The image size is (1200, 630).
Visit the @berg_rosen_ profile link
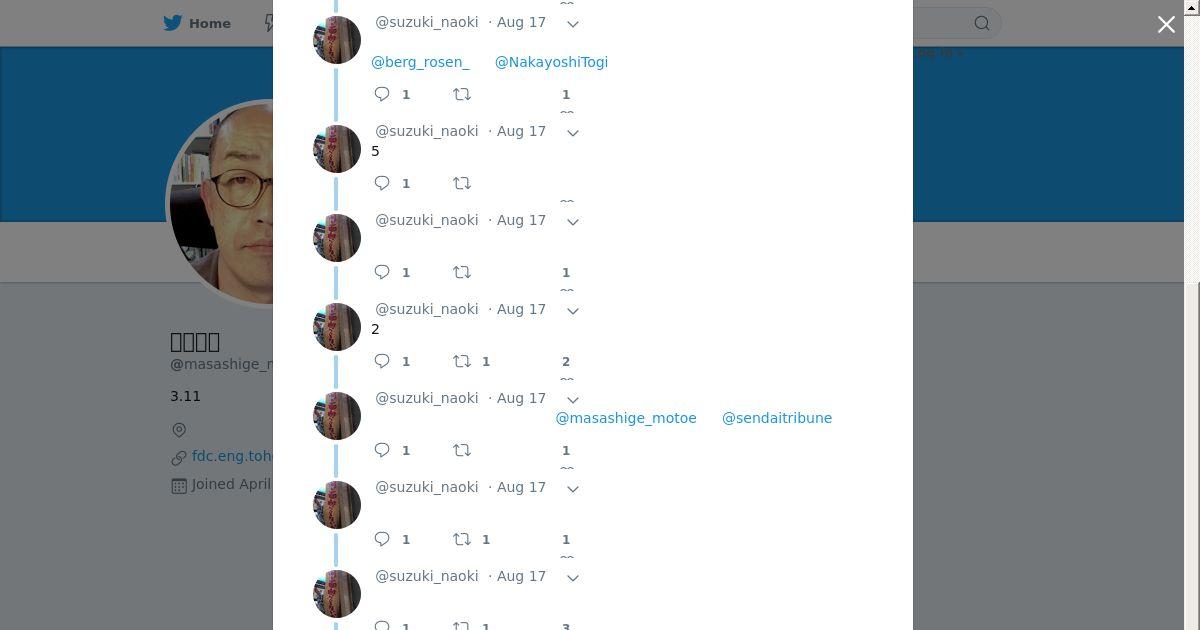click(x=420, y=62)
